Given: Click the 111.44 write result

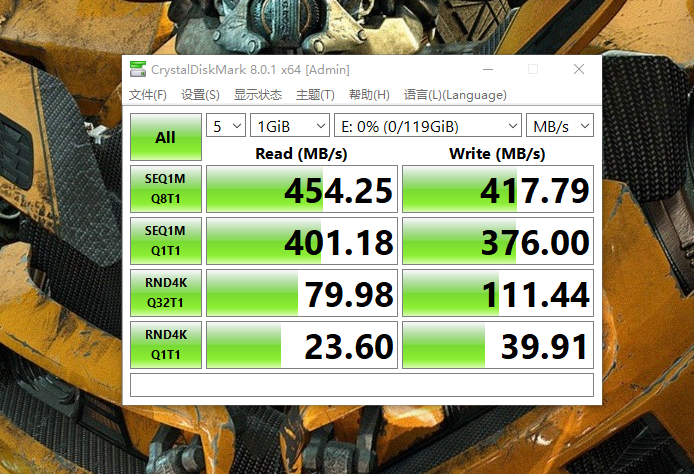Looking at the screenshot, I should click(x=498, y=293).
